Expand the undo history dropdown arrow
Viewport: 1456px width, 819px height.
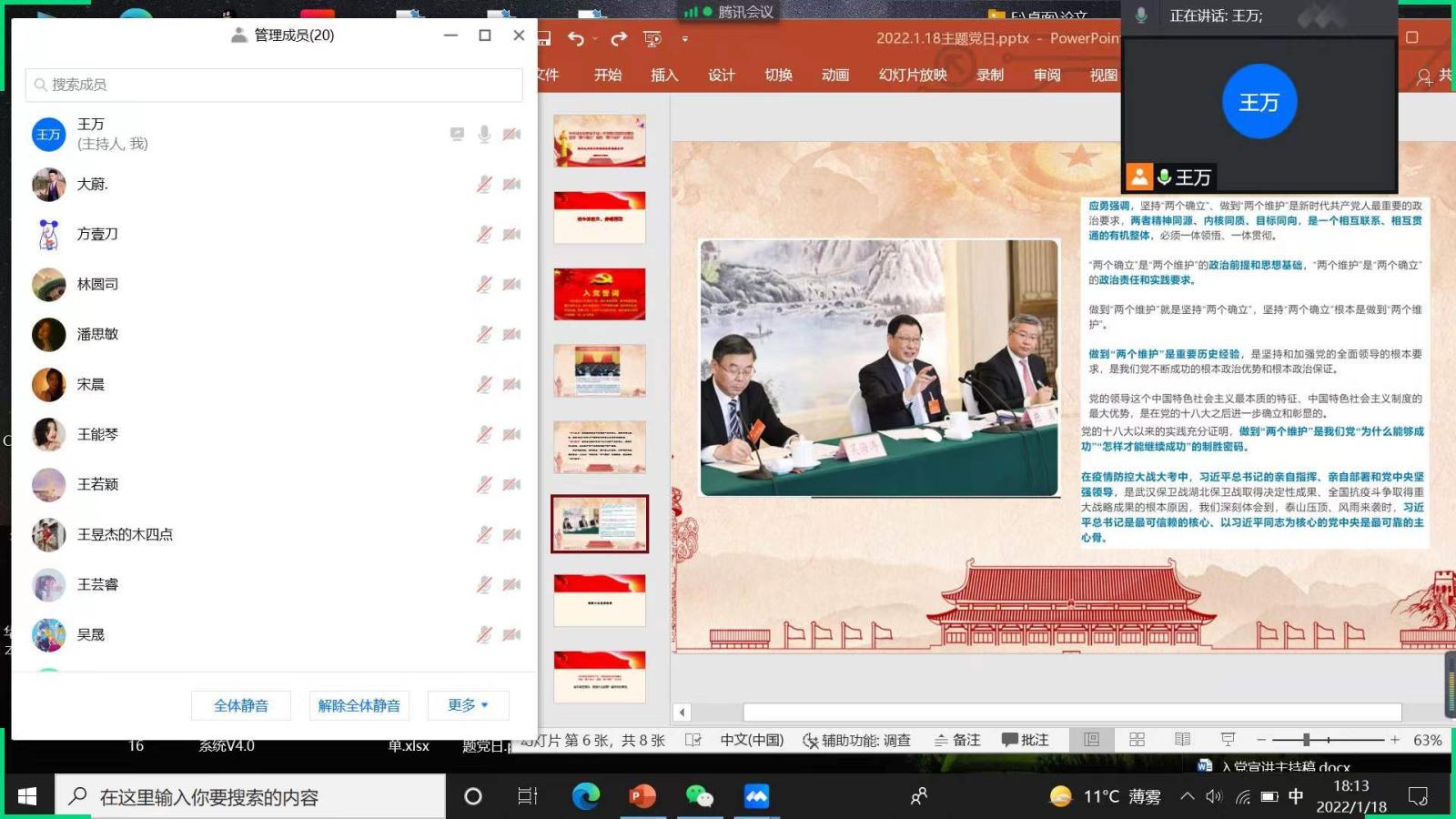point(595,39)
